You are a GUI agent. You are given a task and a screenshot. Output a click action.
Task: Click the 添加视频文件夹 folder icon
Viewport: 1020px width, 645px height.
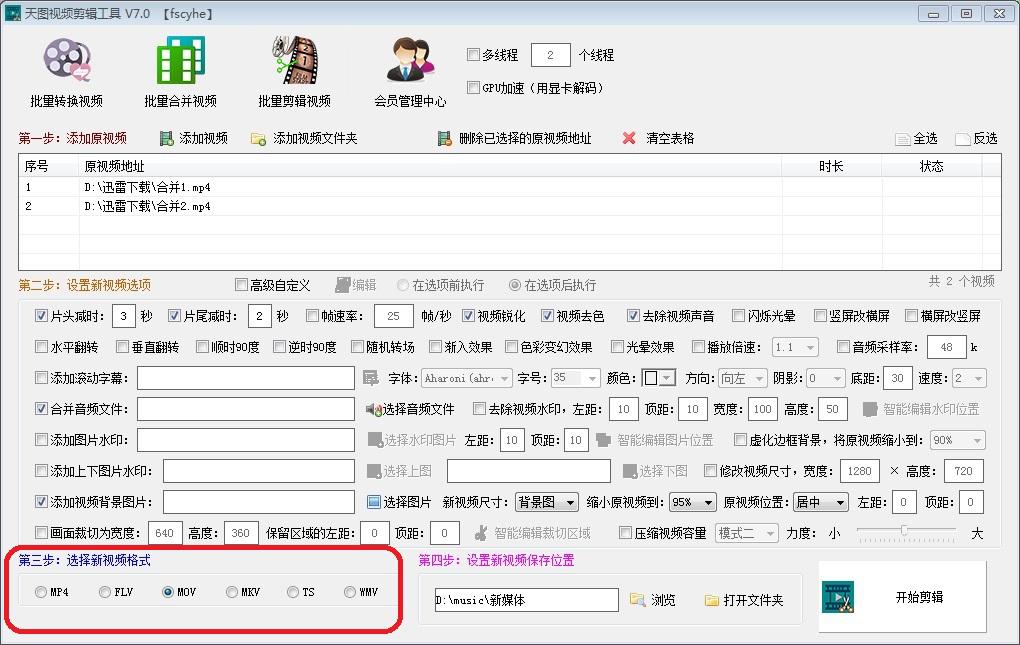tap(258, 139)
